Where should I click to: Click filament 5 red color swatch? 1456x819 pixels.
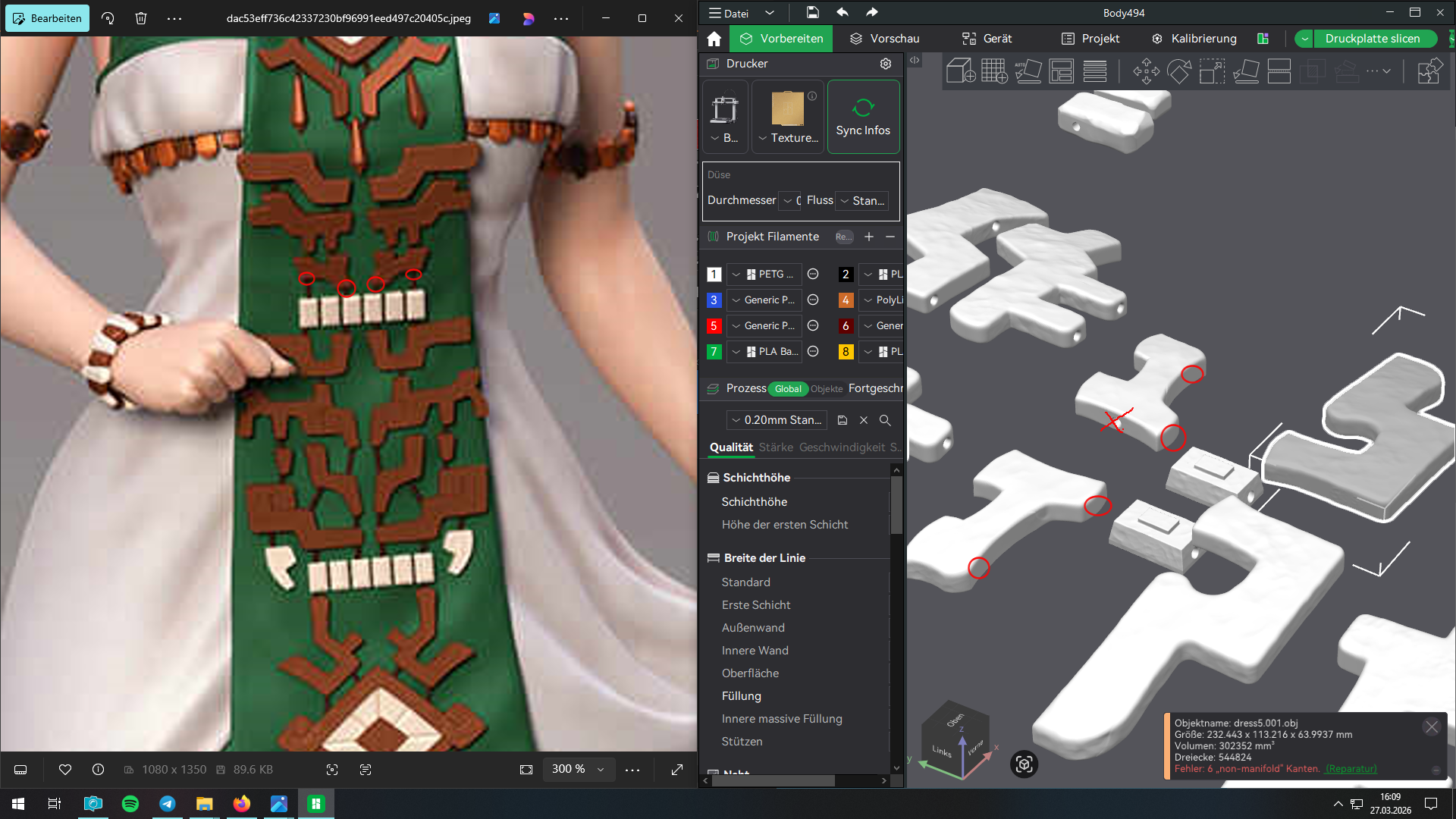[x=714, y=325]
